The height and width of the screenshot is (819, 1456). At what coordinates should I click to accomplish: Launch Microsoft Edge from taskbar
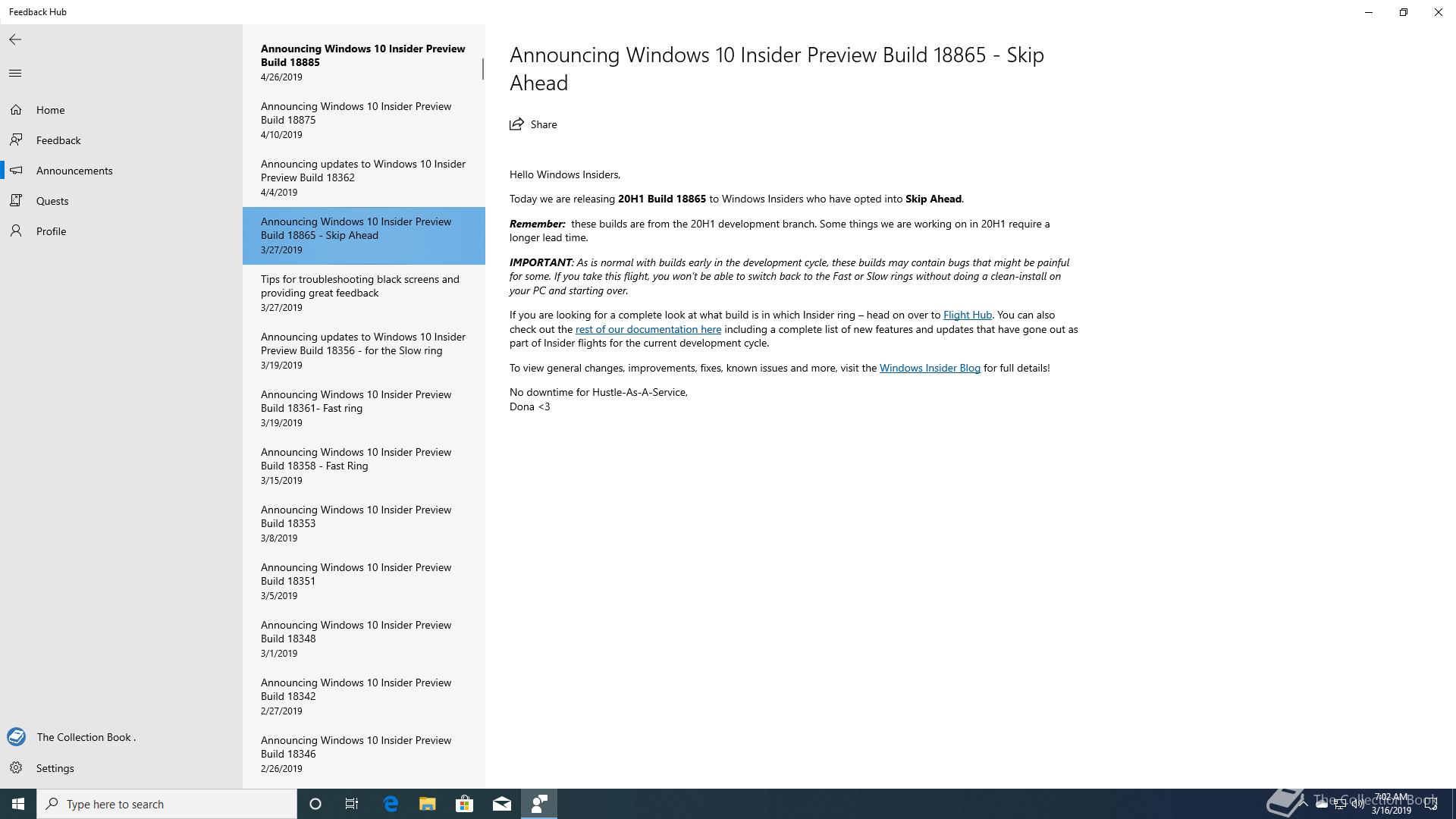[x=391, y=804]
